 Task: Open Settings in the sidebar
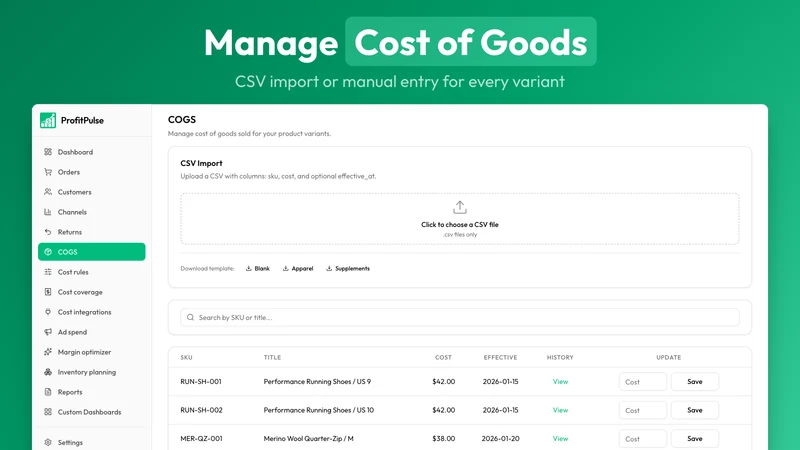[91, 442]
